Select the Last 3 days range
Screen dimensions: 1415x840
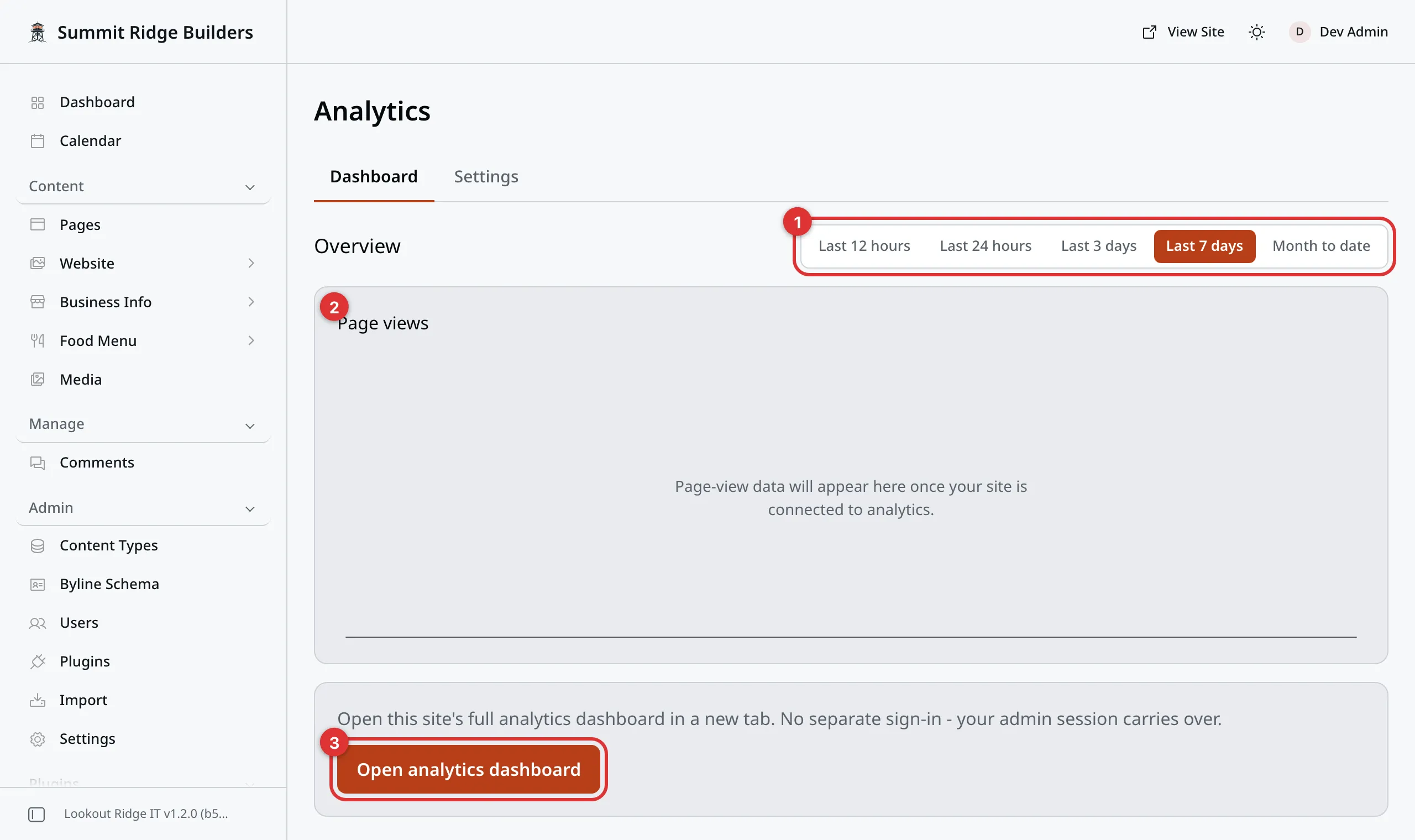1098,246
